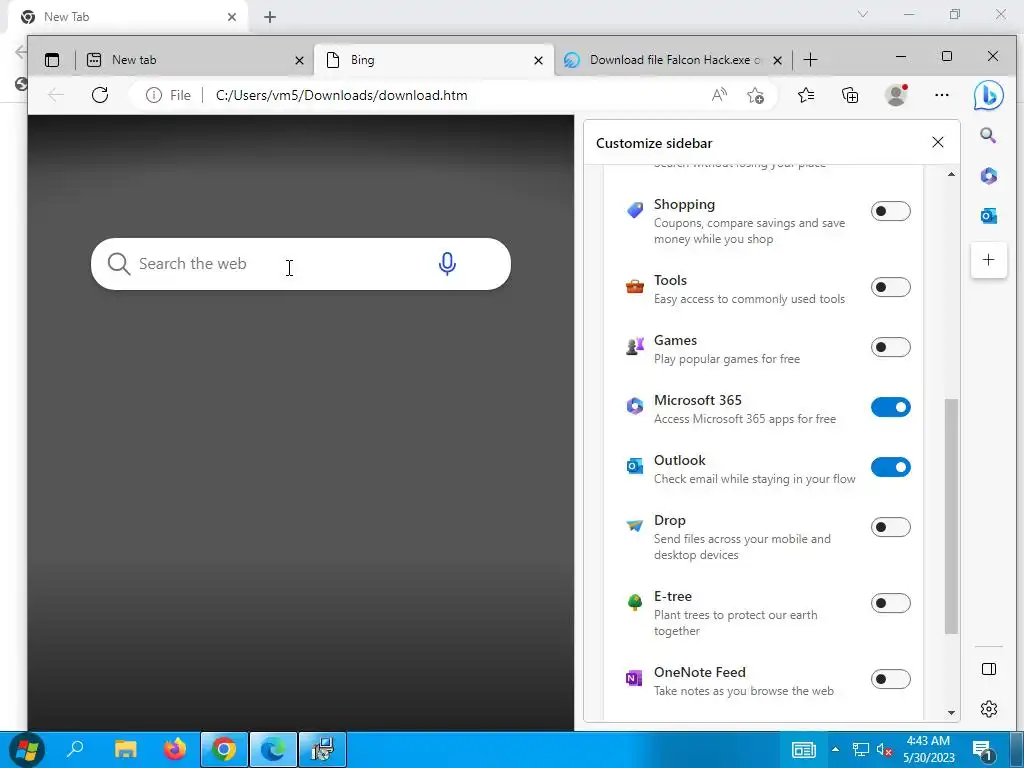Open network status tray icon
Image resolution: width=1024 pixels, height=768 pixels.
[861, 750]
